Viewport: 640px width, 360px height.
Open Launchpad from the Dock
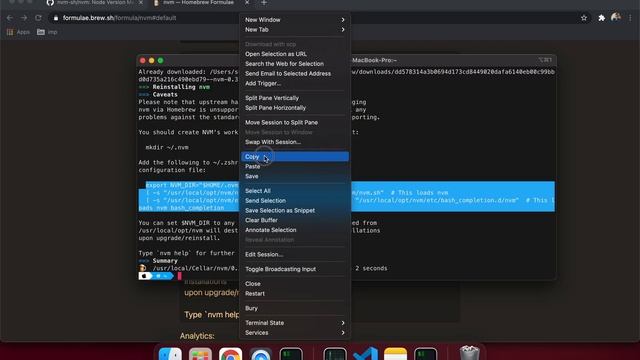tap(200, 354)
